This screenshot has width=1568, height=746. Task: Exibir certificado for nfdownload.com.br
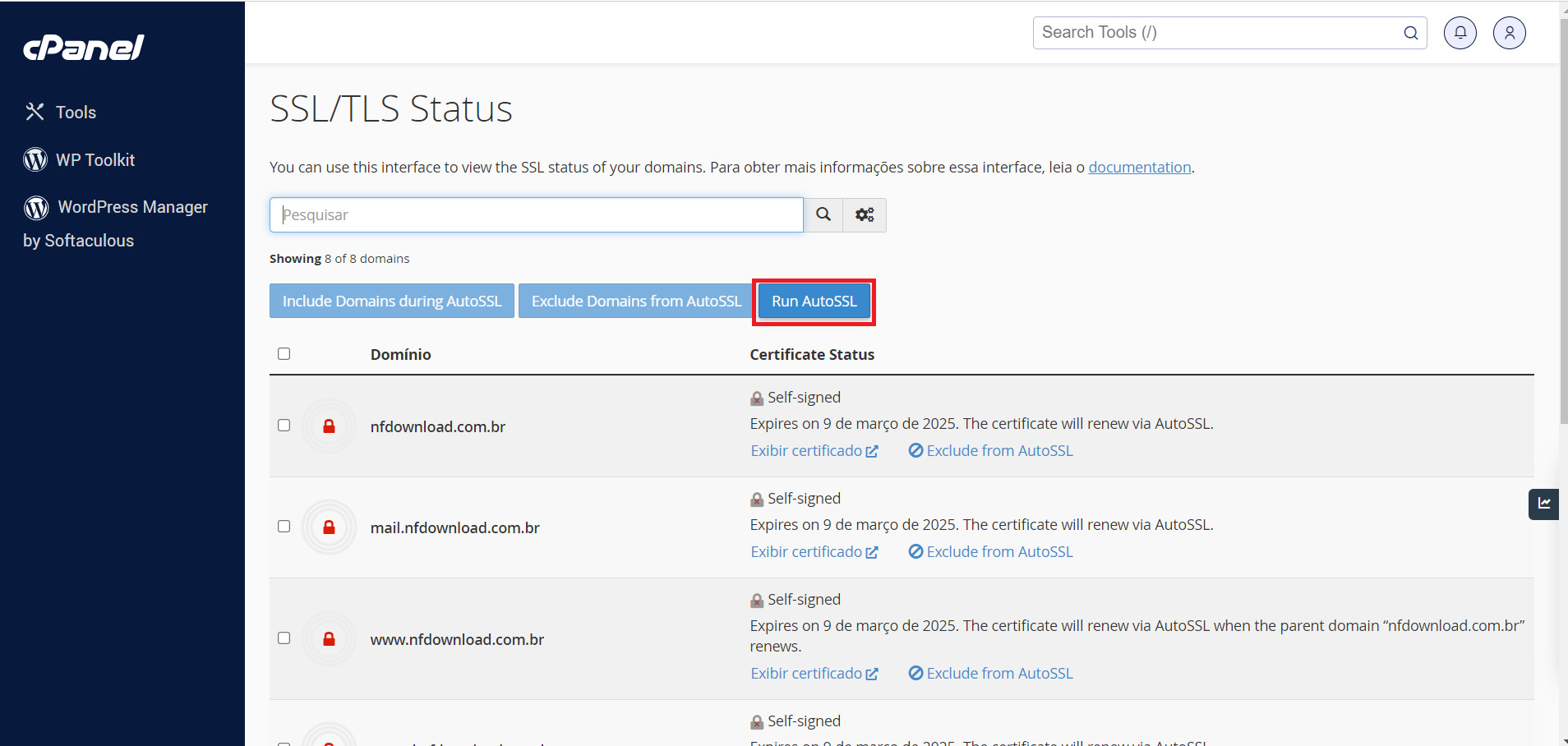814,451
